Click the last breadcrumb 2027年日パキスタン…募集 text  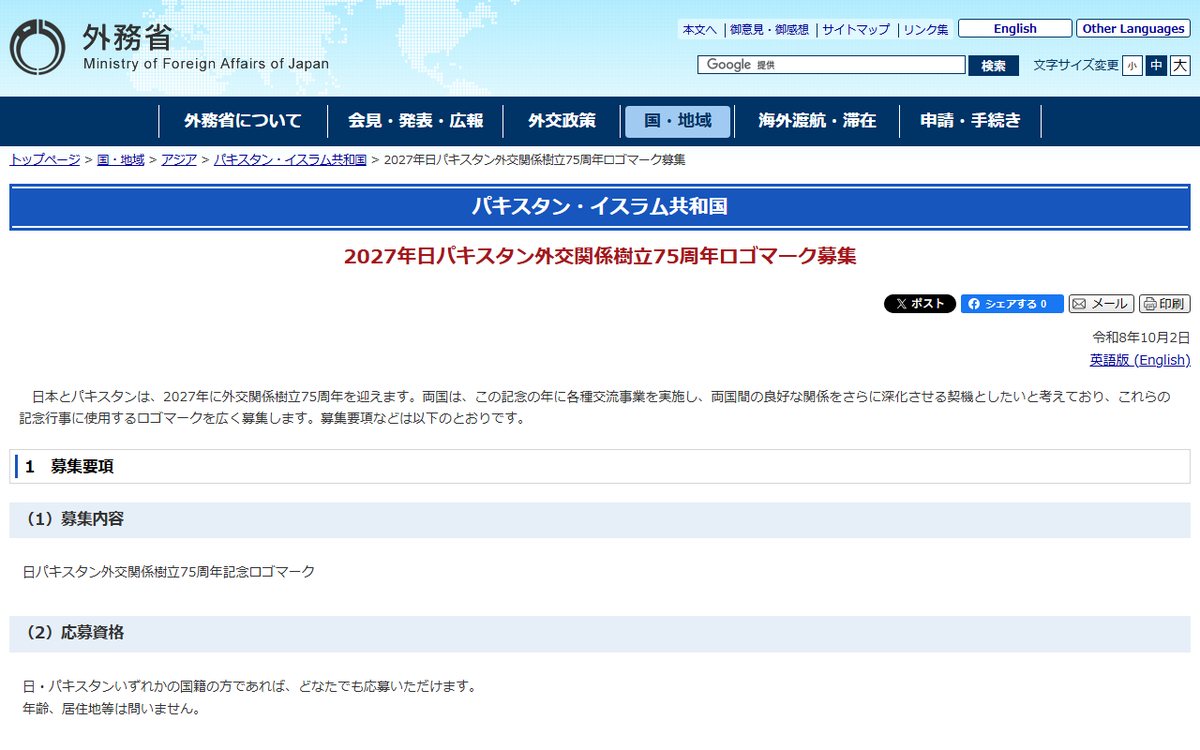[x=535, y=160]
